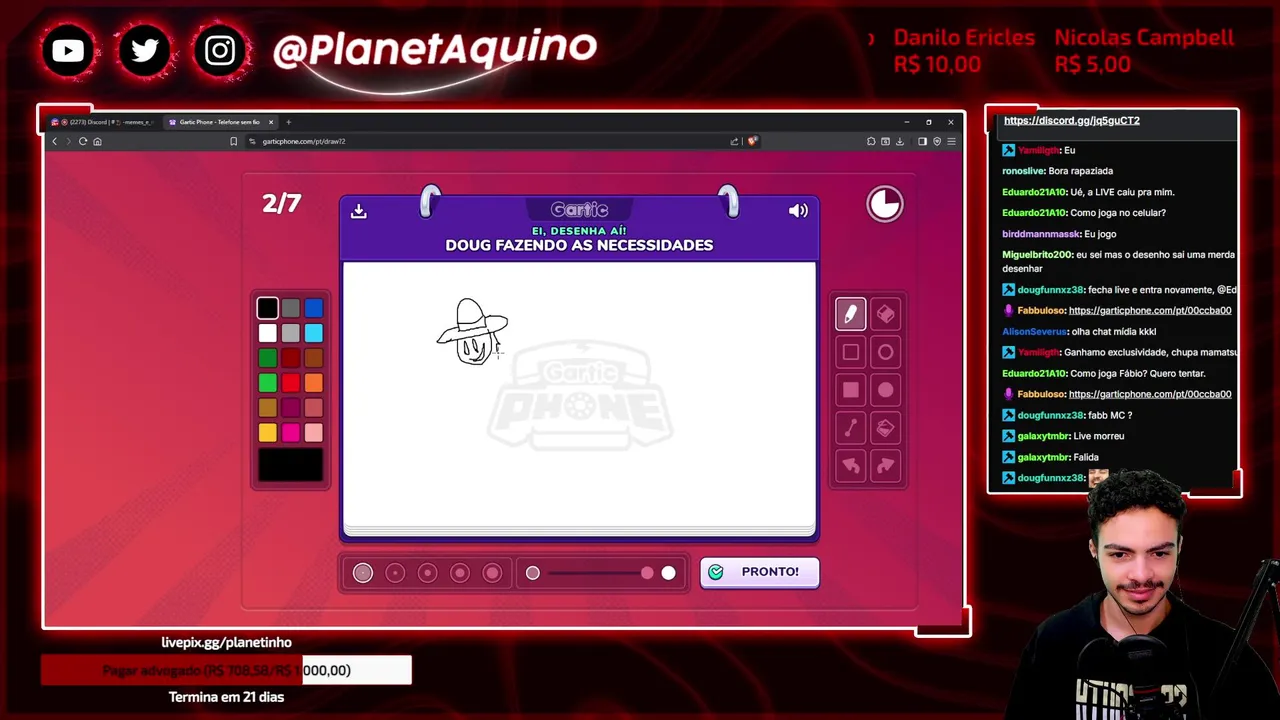Viewport: 1280px width, 720px height.
Task: Pick the bright red color swatch
Action: click(290, 383)
